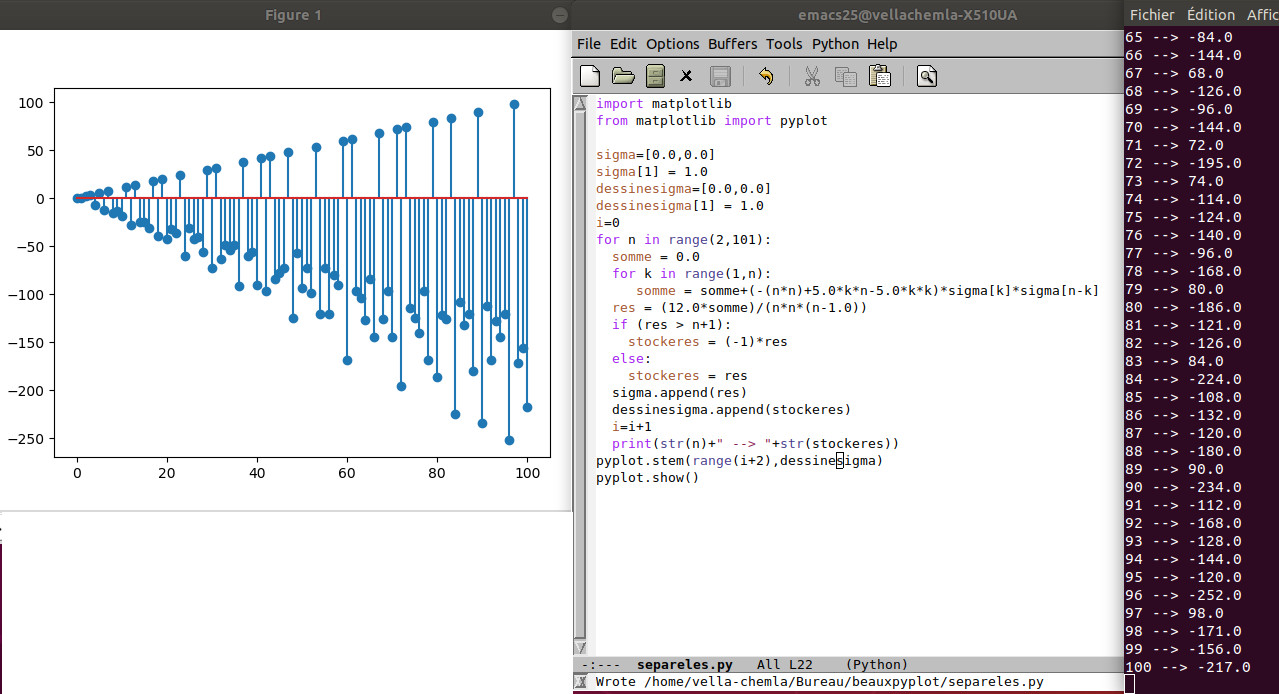Image resolution: width=1279 pixels, height=694 pixels.
Task: Open the File menu in Emacs
Action: pos(589,44)
